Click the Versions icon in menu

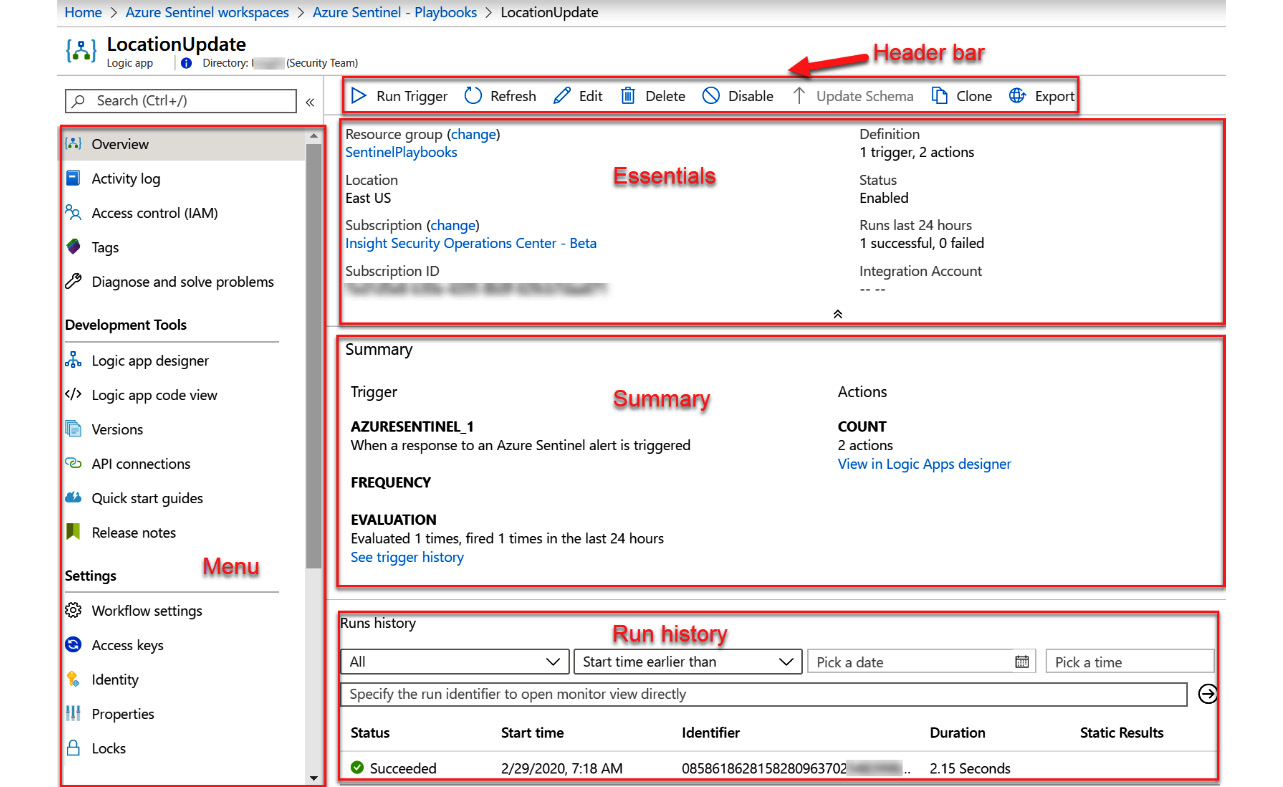pos(73,429)
